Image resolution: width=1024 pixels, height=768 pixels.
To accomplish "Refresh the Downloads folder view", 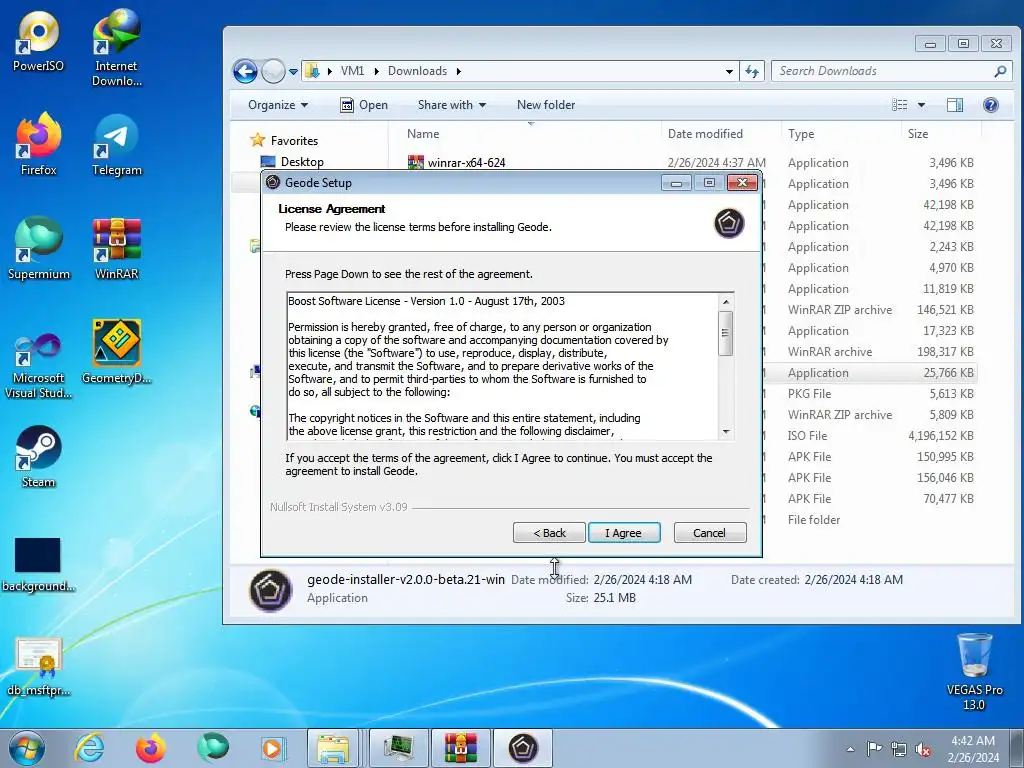I will [x=752, y=71].
